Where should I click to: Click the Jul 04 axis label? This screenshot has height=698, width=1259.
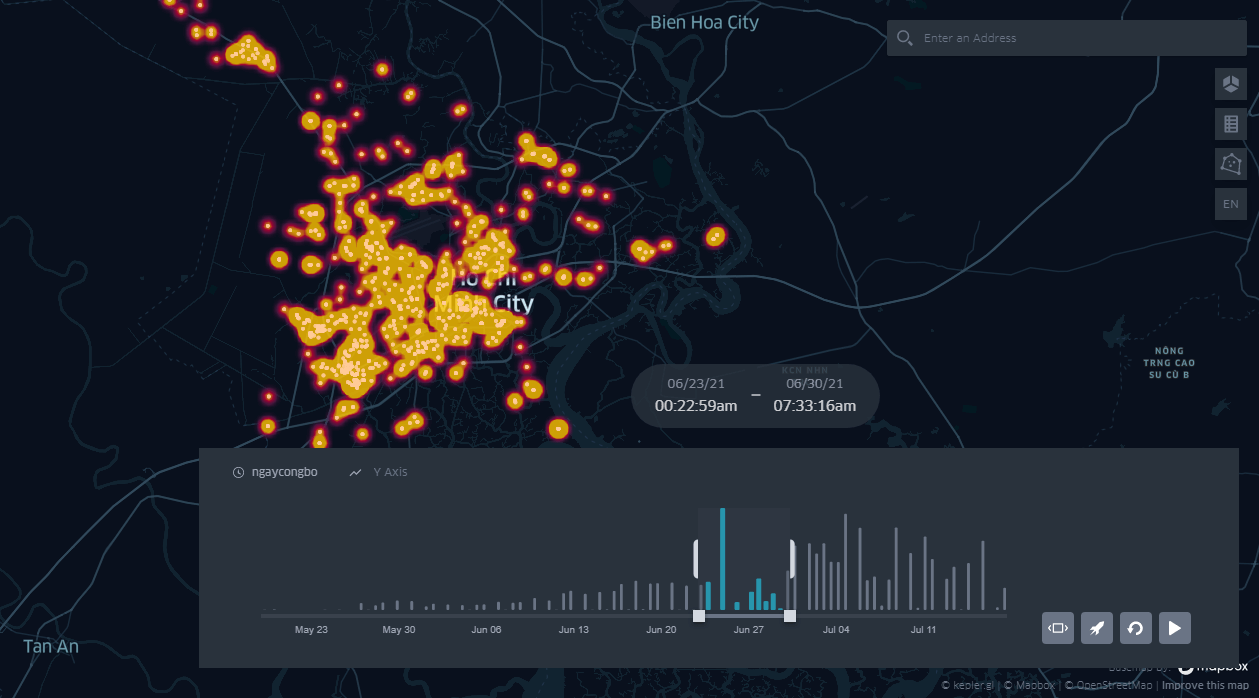pos(836,630)
